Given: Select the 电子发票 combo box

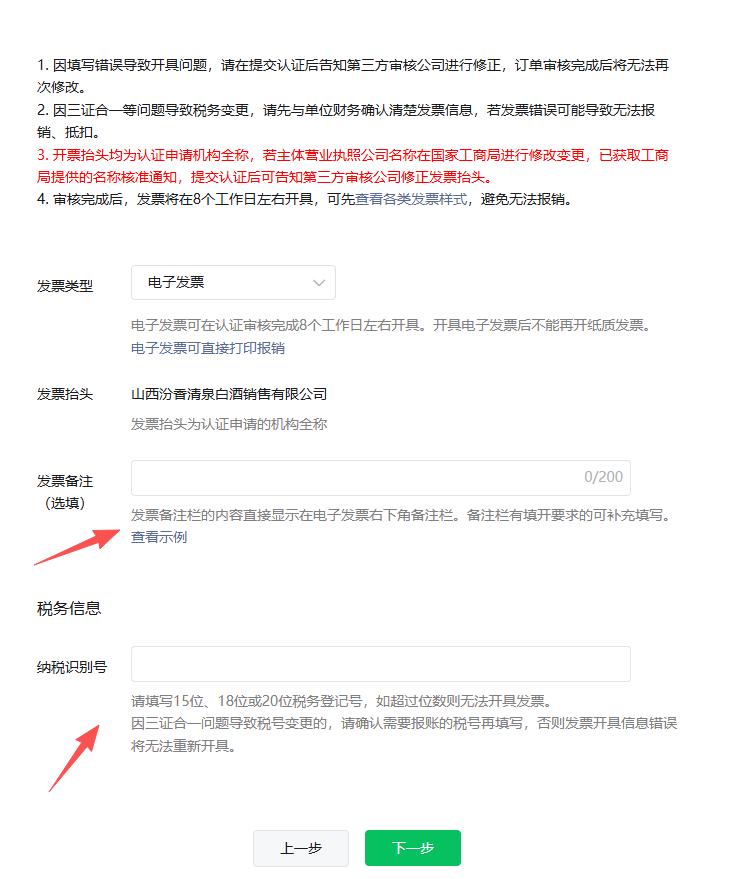Looking at the screenshot, I should [233, 283].
